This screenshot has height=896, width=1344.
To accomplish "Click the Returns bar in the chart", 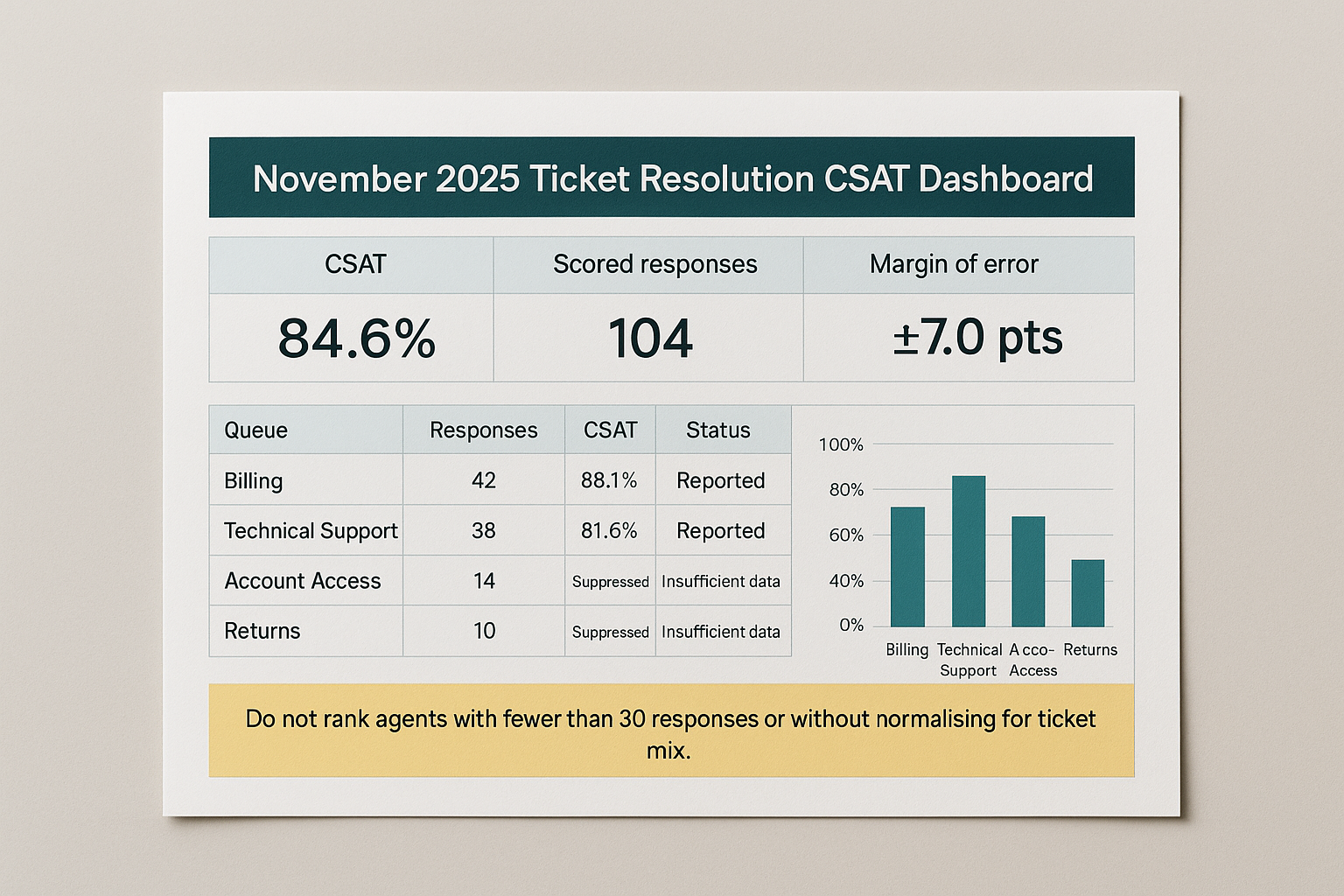I will 1088,593.
